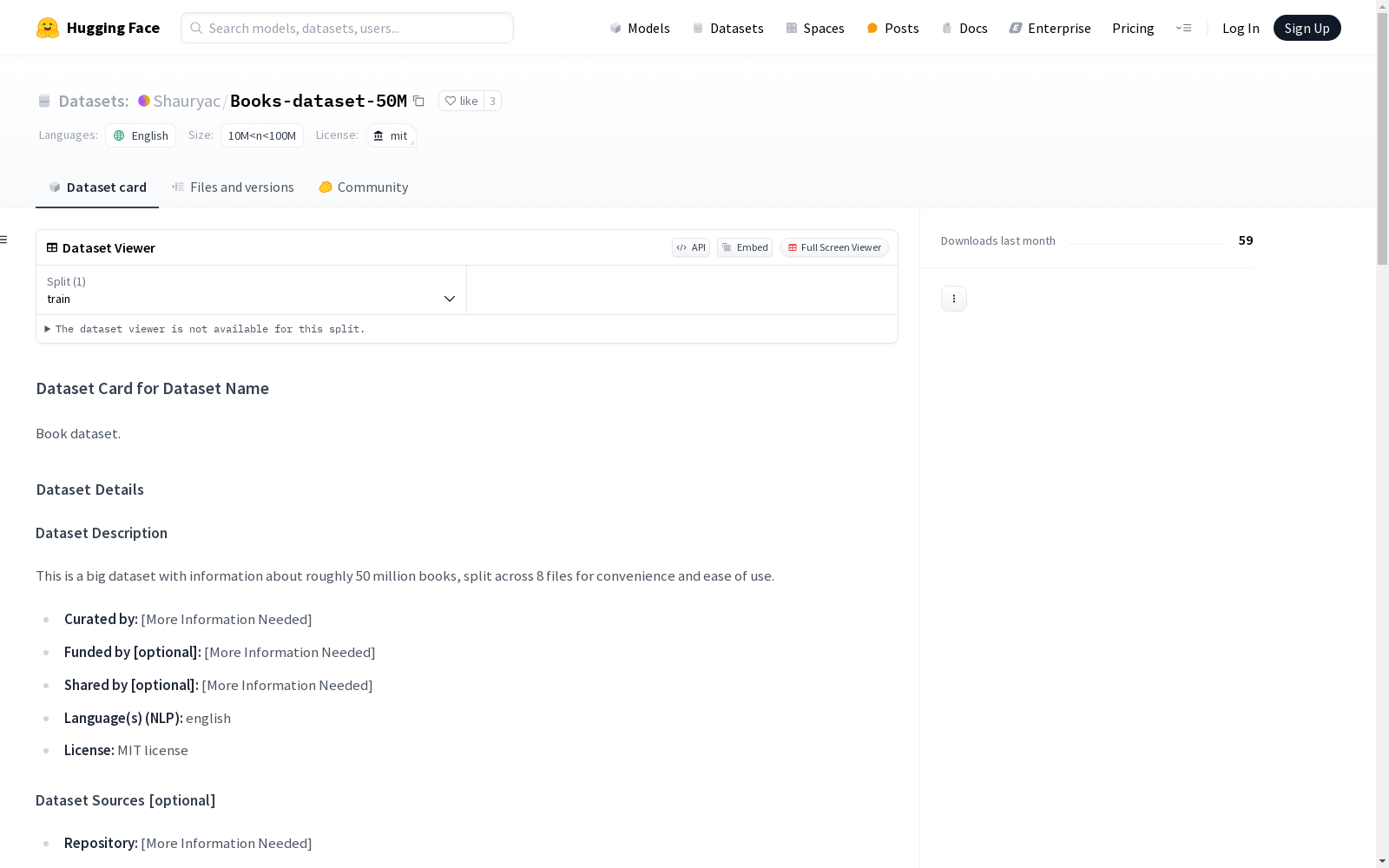
Task: Click the scrollbar up arrow
Action: [1382, 6]
